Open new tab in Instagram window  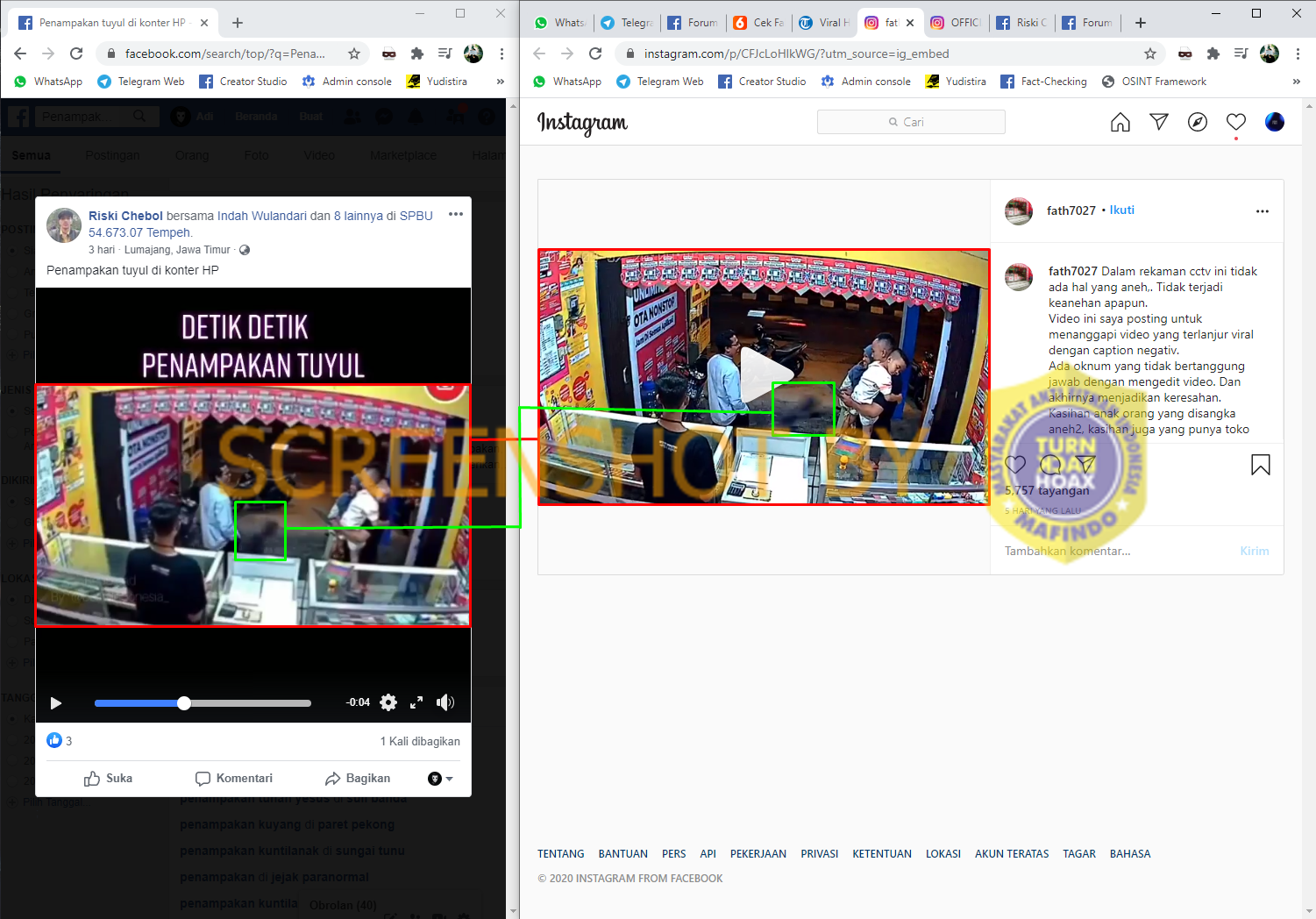[1141, 23]
